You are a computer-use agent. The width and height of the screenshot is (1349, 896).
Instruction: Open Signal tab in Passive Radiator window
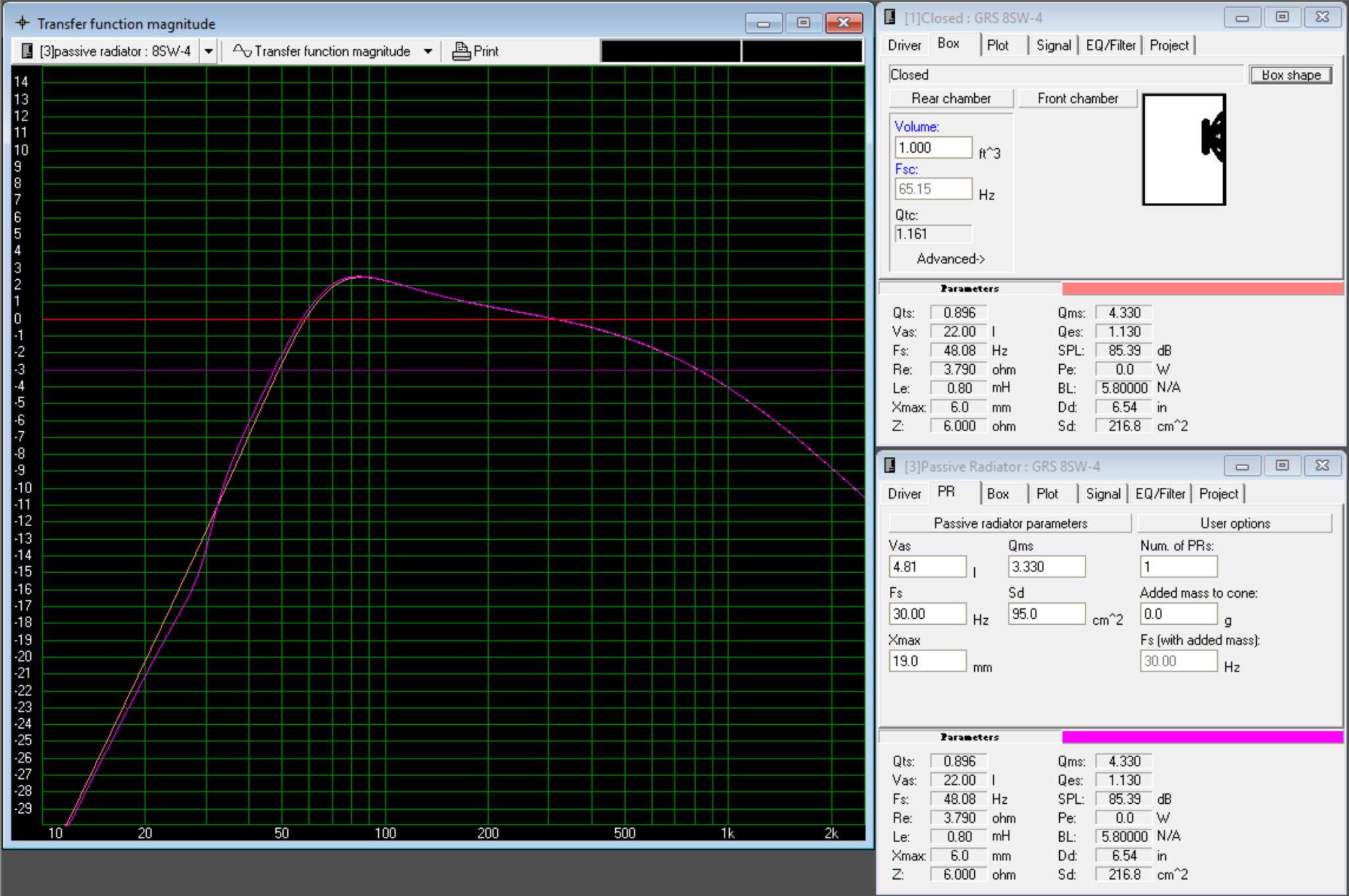pos(1103,494)
